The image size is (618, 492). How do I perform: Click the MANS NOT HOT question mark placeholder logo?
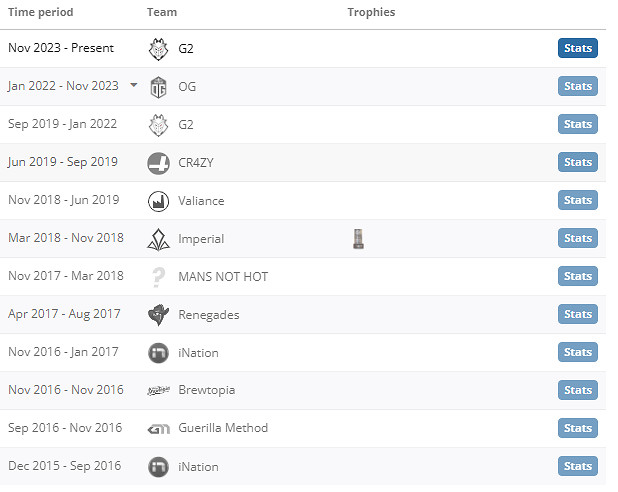158,276
